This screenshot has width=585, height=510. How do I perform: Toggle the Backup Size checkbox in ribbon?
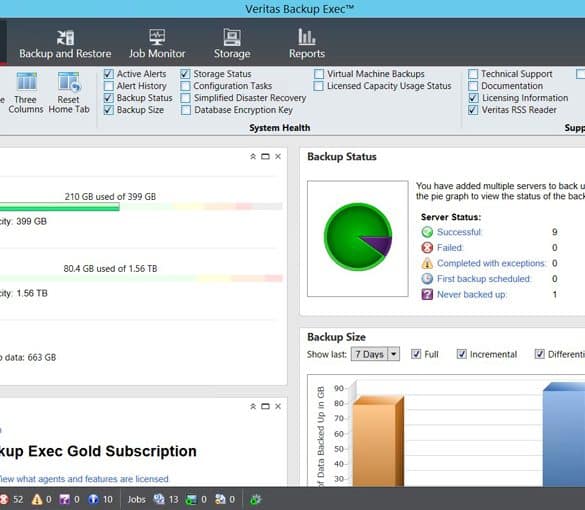coord(109,110)
